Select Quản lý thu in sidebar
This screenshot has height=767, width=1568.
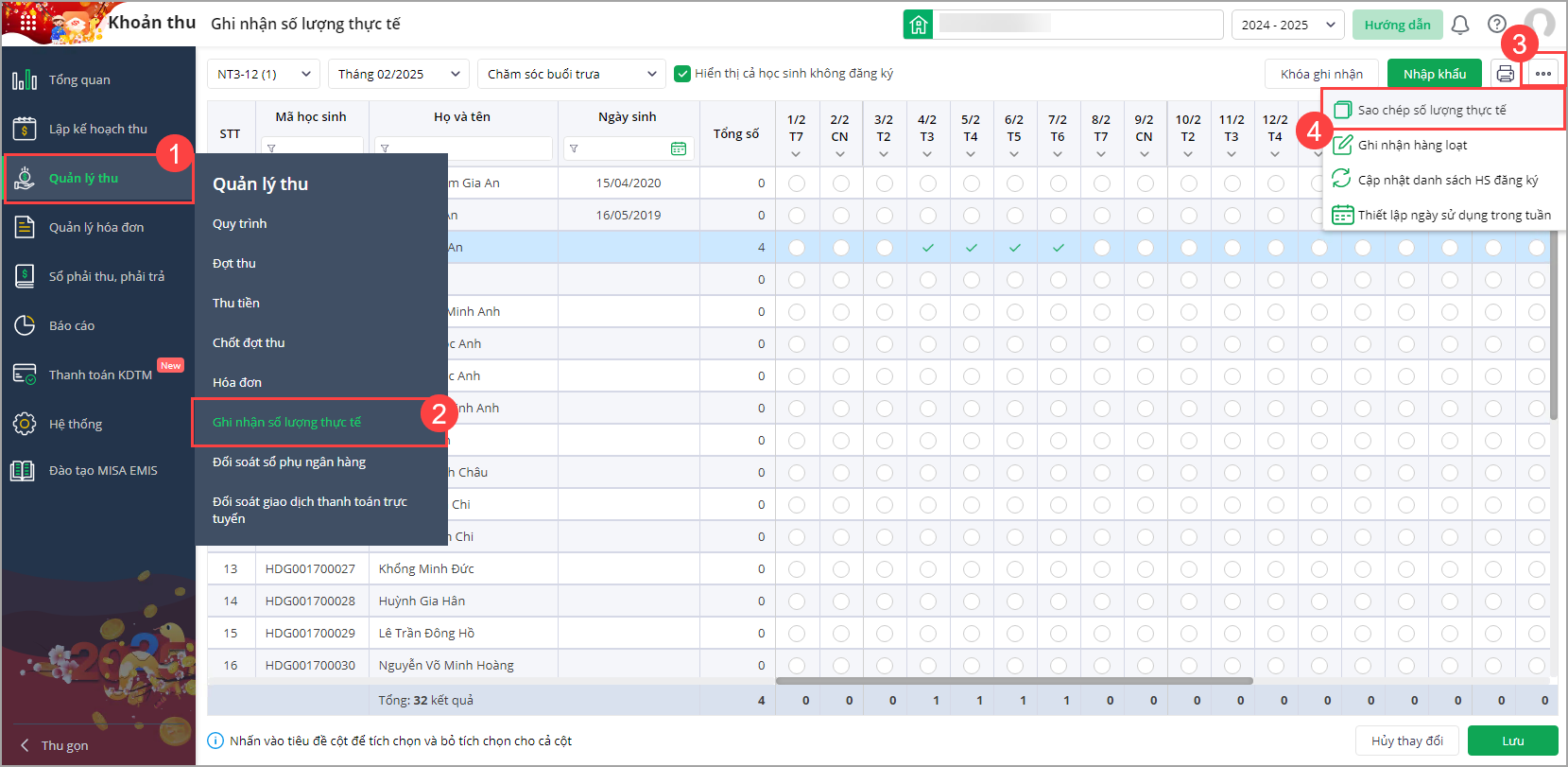pyautogui.click(x=98, y=178)
